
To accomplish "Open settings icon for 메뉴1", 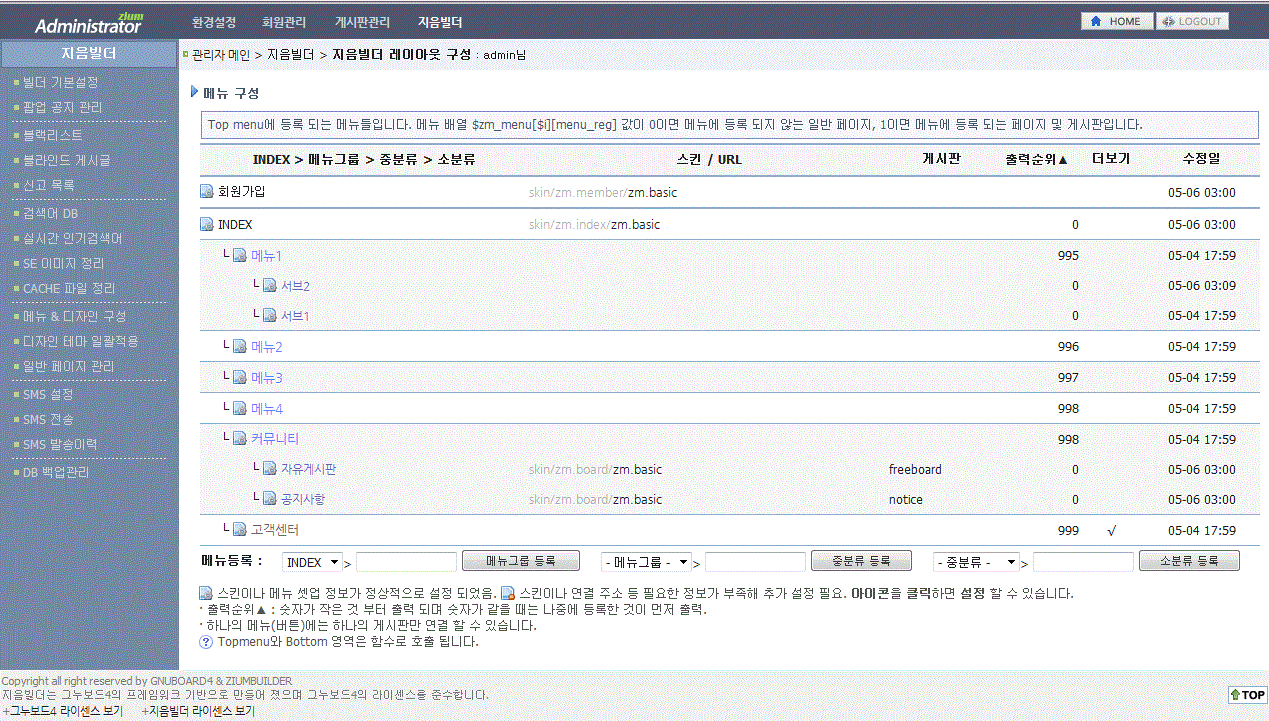I will pos(239,256).
